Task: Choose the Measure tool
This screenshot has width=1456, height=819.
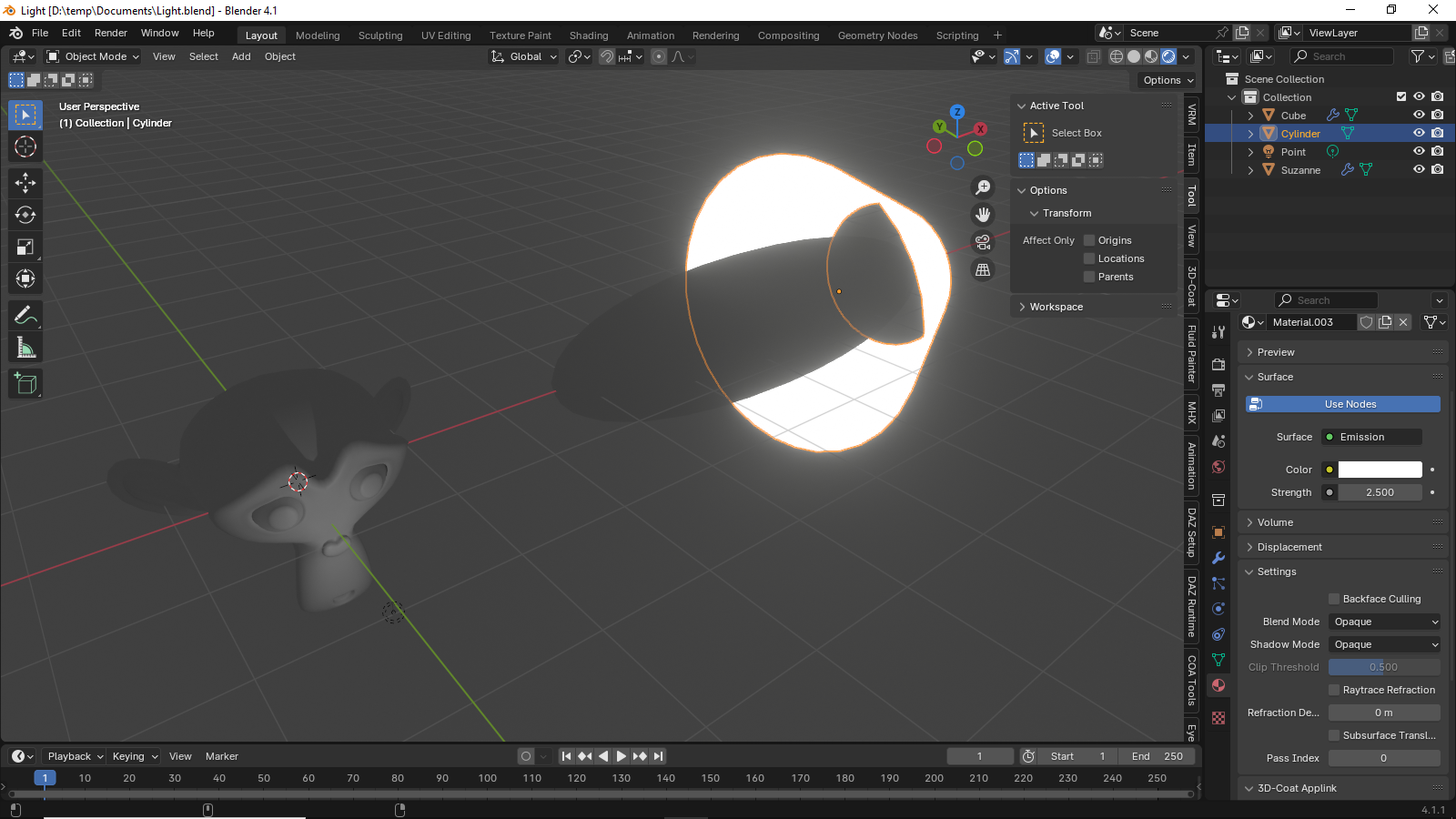Action: [25, 348]
